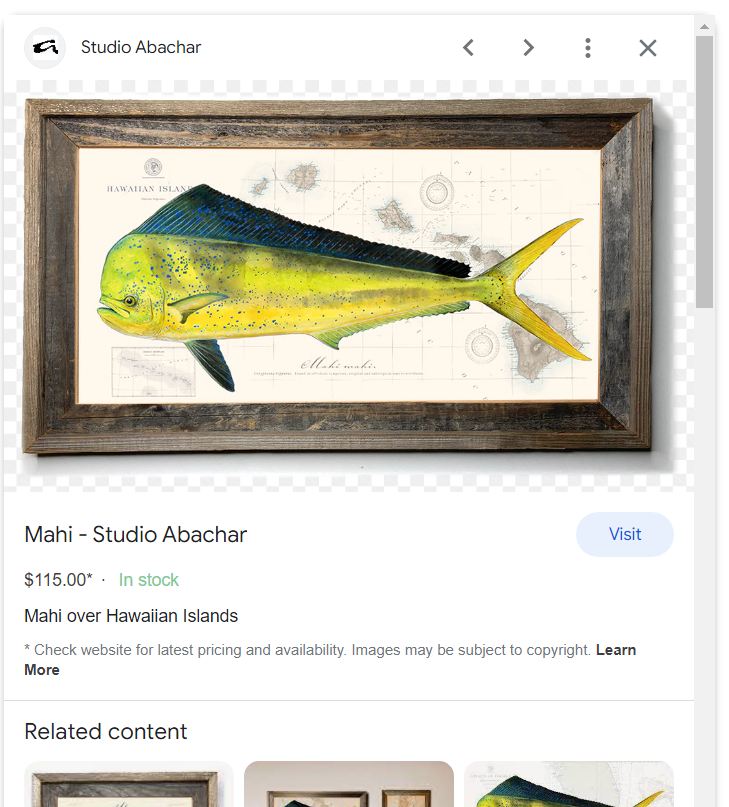729x807 pixels.
Task: Click the Visit button
Action: pyautogui.click(x=624, y=534)
